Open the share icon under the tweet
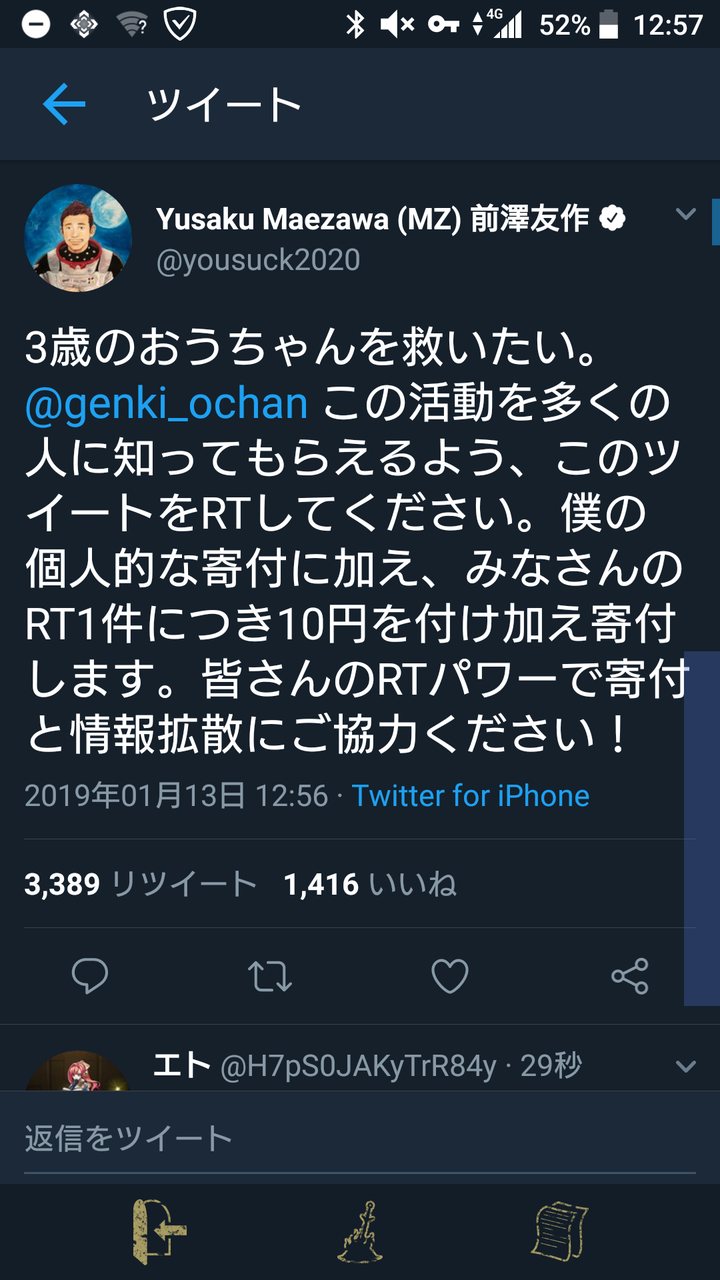 tap(630, 976)
